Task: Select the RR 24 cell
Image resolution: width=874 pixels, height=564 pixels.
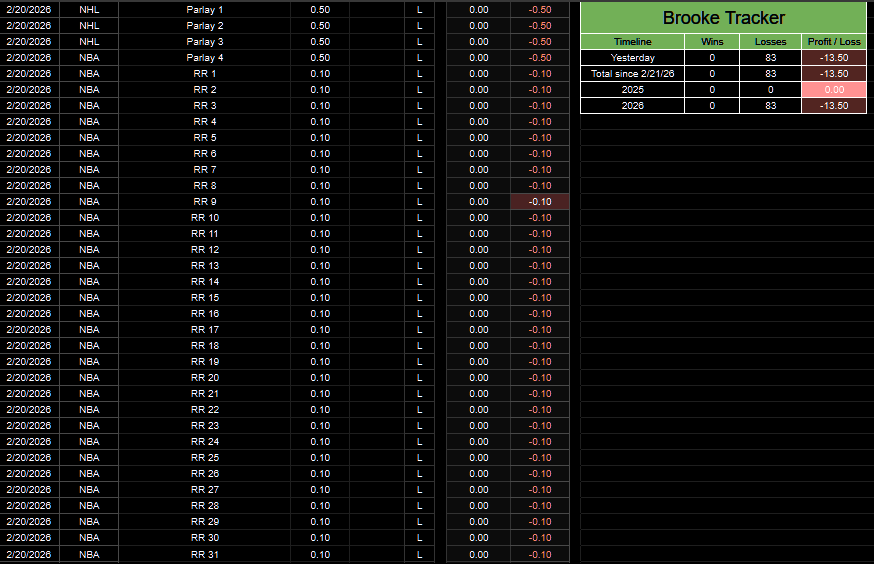Action: [x=205, y=442]
